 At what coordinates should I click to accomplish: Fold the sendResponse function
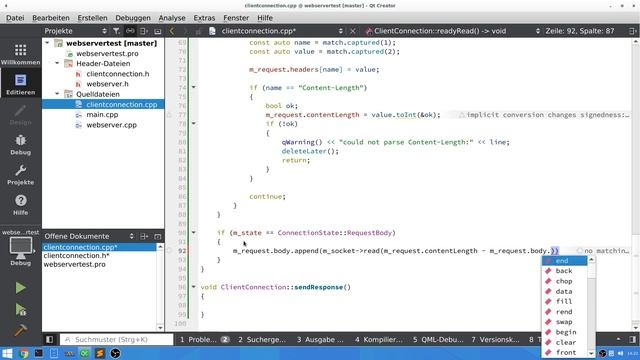click(193, 287)
